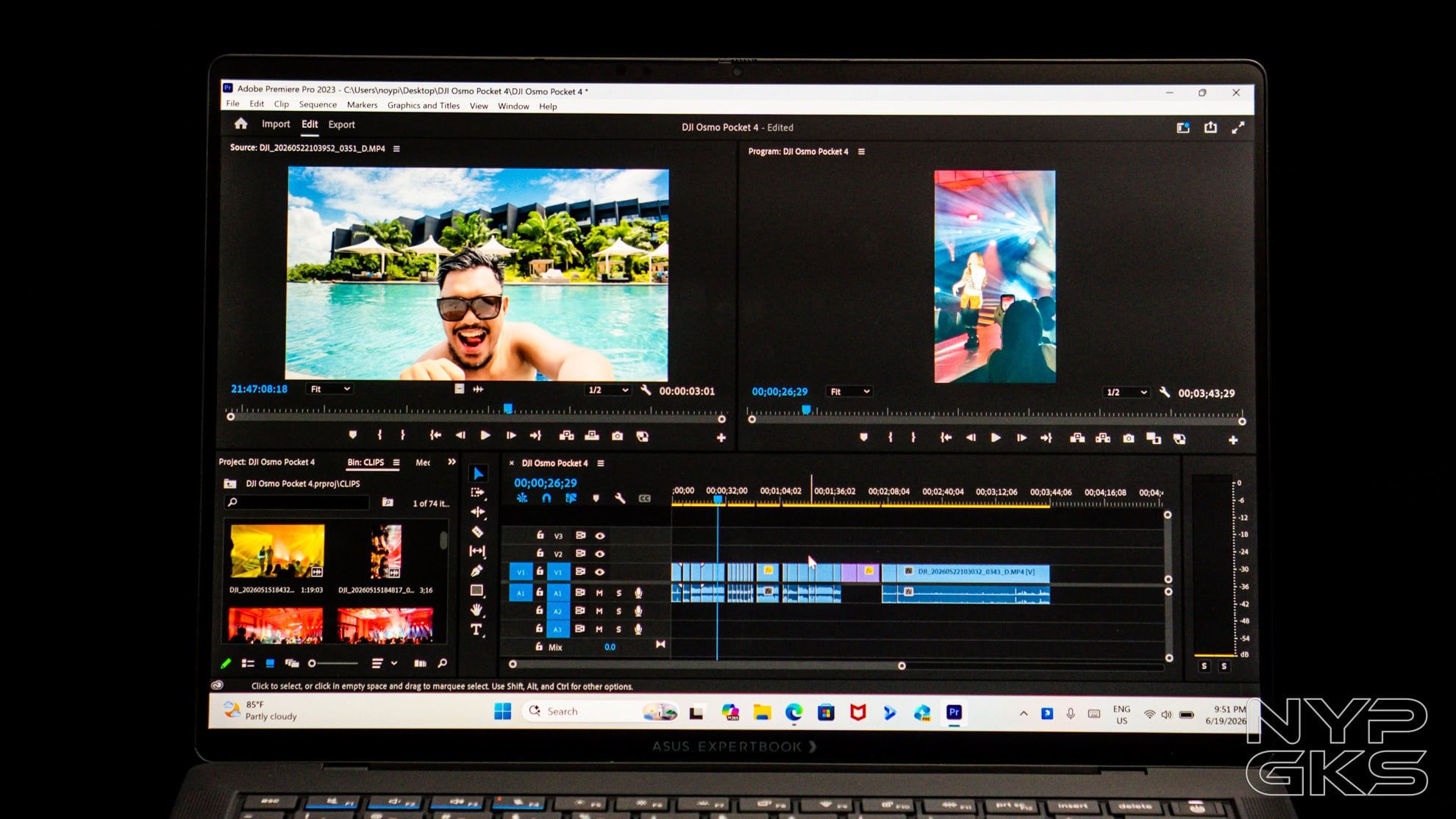Image resolution: width=1456 pixels, height=819 pixels.
Task: Go to In point in Source monitor
Action: (x=435, y=435)
